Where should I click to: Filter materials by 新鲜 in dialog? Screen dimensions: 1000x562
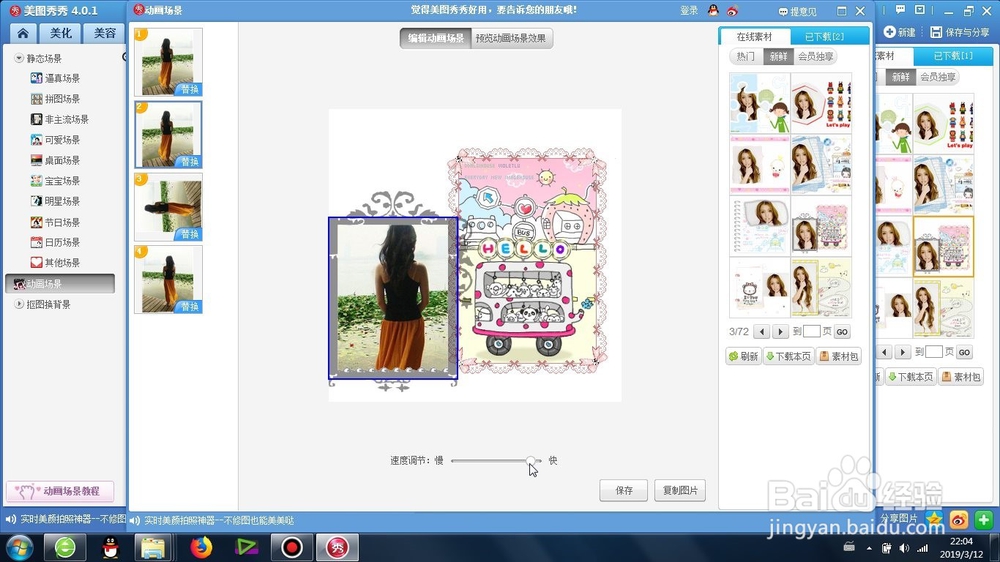click(778, 56)
